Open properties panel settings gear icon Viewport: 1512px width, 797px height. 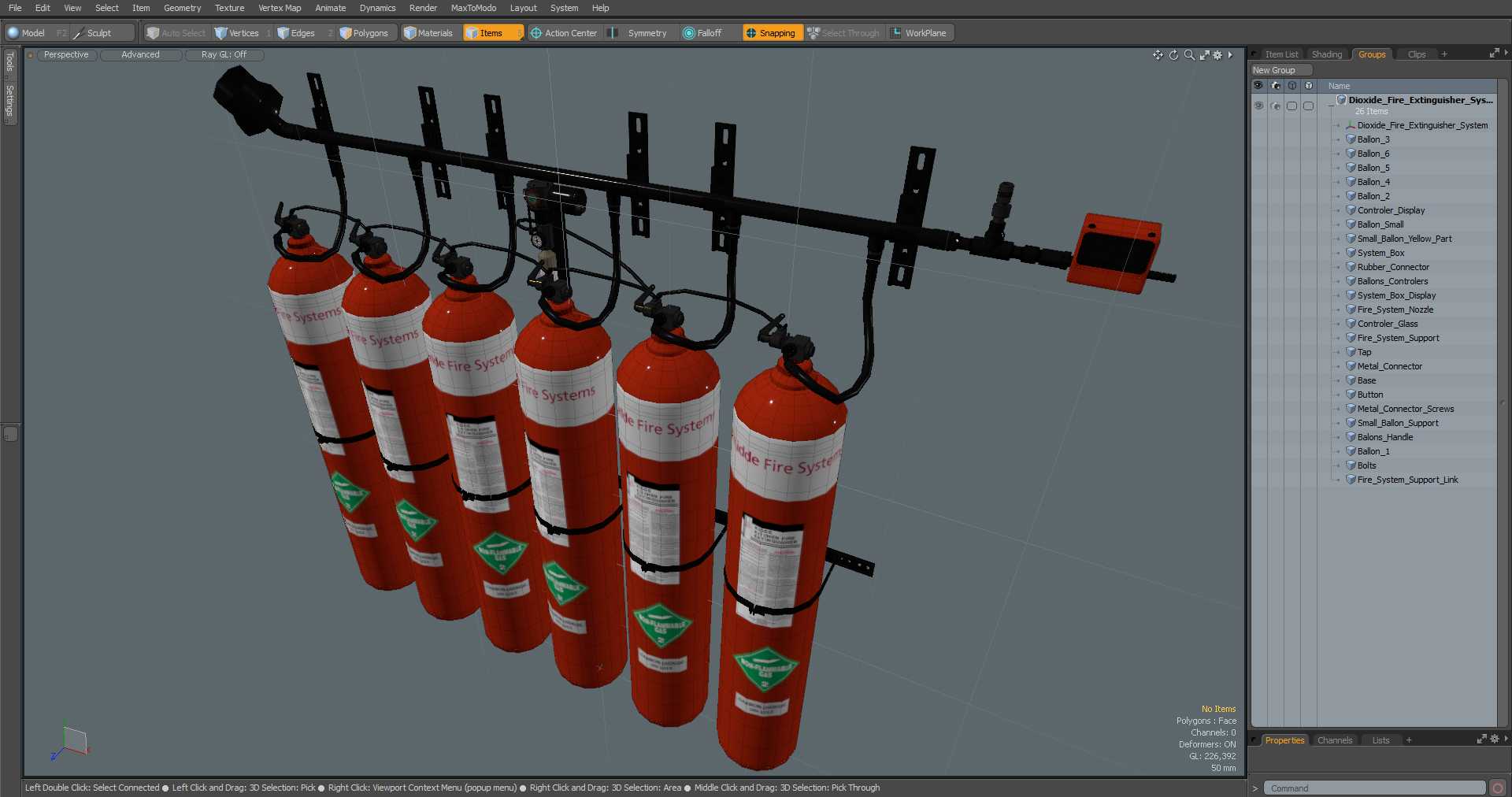(1495, 740)
